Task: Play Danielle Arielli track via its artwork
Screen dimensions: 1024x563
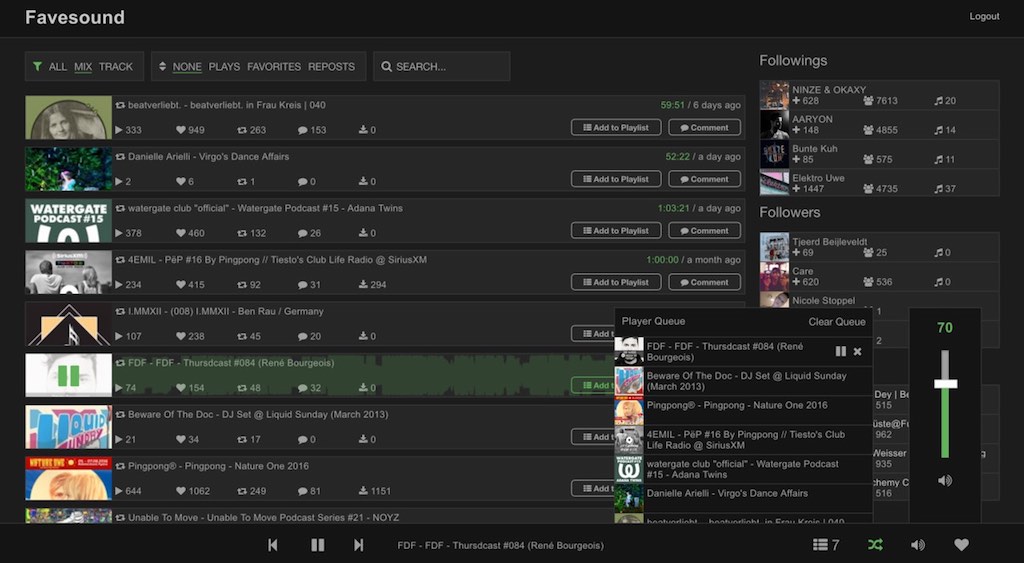Action: (x=69, y=169)
